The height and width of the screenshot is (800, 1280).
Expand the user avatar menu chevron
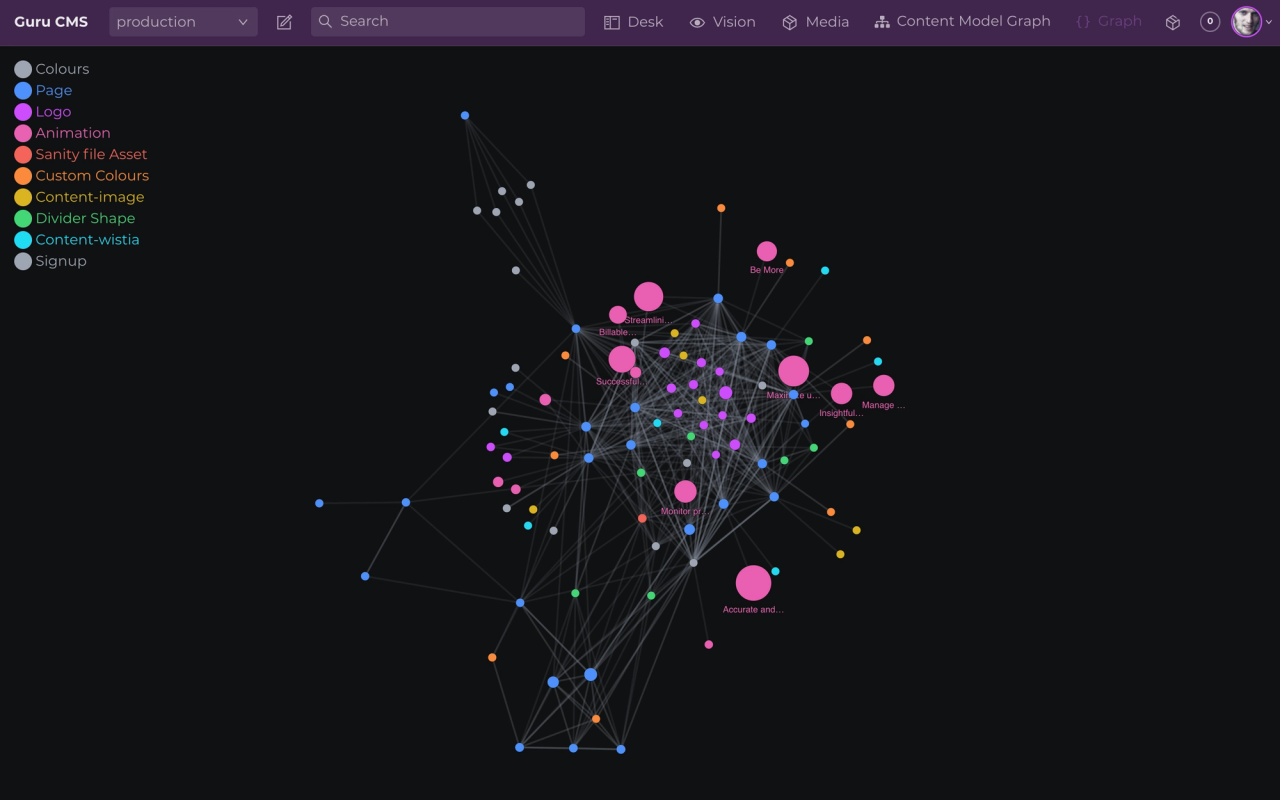[x=1268, y=21]
